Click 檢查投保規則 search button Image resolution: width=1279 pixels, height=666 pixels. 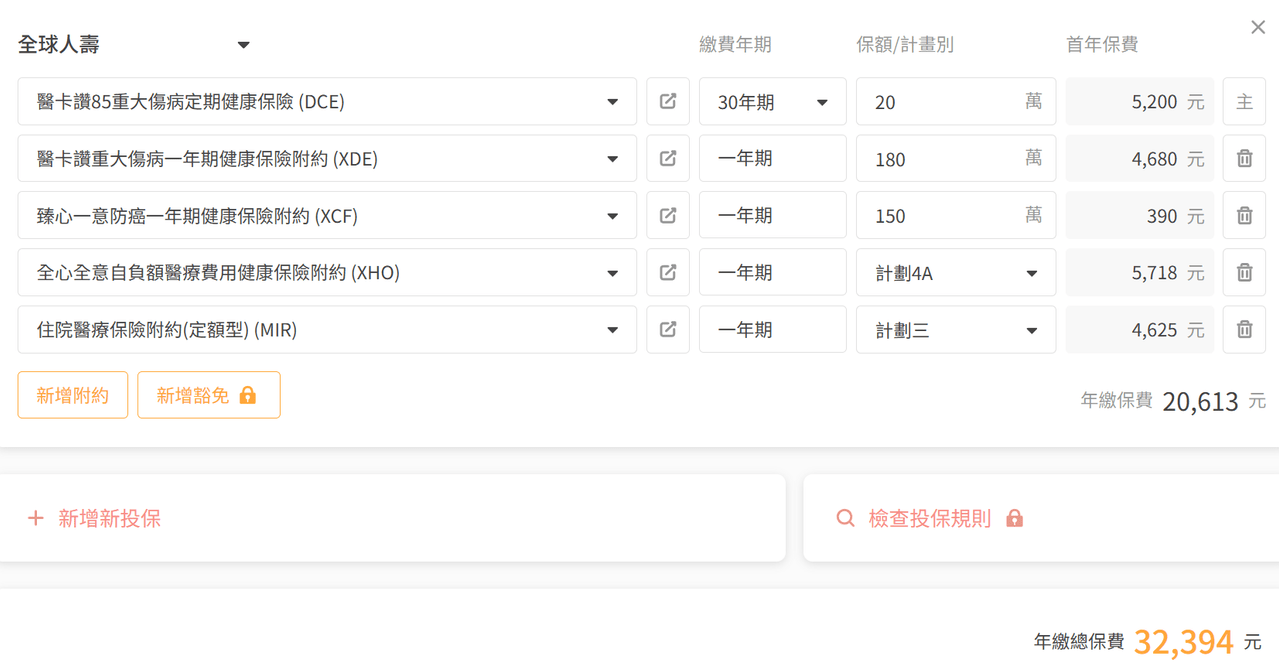(929, 518)
